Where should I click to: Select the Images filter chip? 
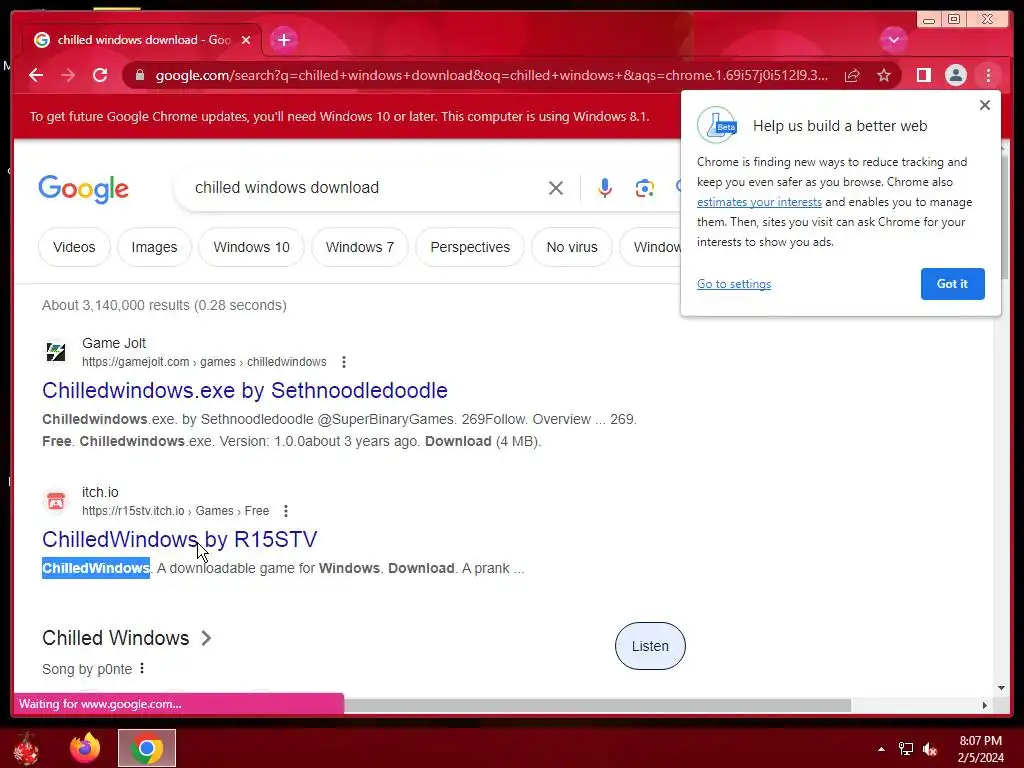[x=154, y=248]
